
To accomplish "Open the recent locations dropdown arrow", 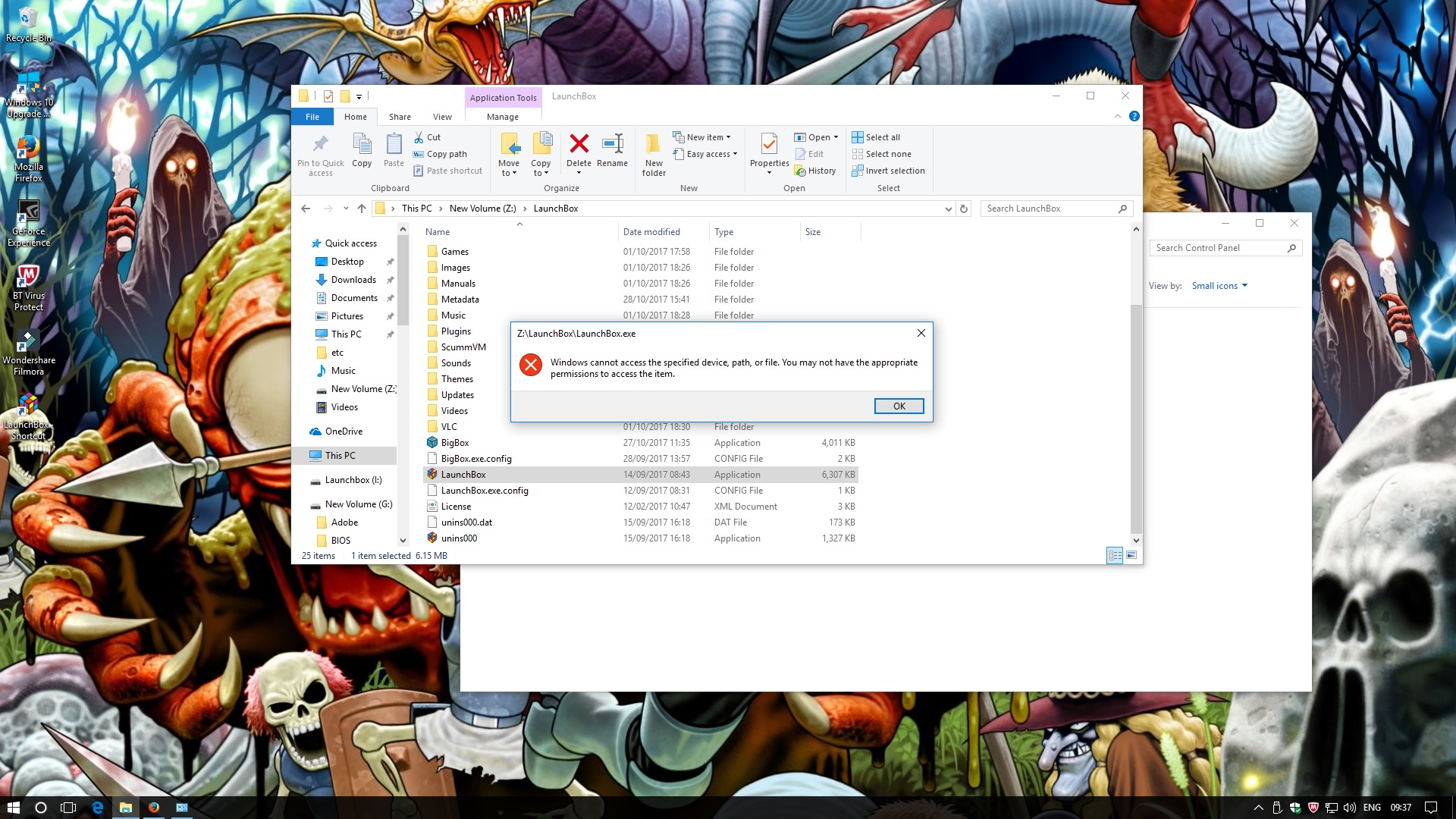I will pos(346,209).
